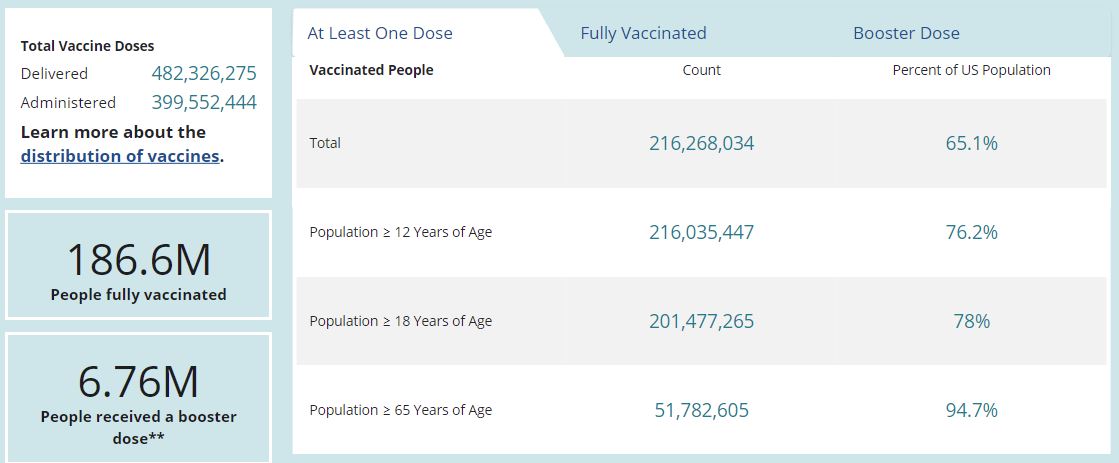The height and width of the screenshot is (463, 1119).
Task: Click the 51,782,605 count value
Action: point(701,410)
